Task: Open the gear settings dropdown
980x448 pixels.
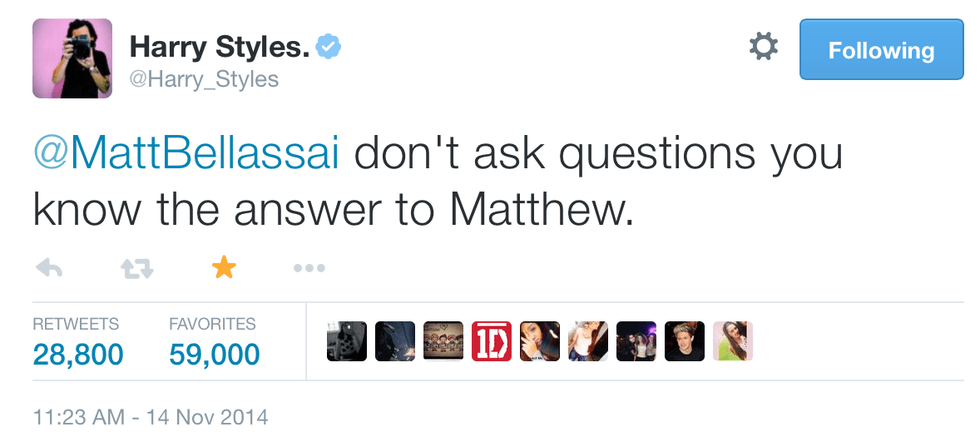Action: tap(764, 47)
